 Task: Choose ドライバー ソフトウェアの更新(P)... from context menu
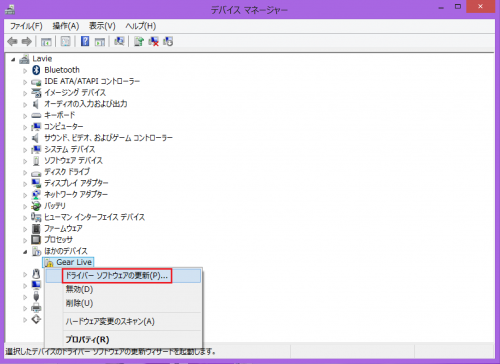[123, 276]
